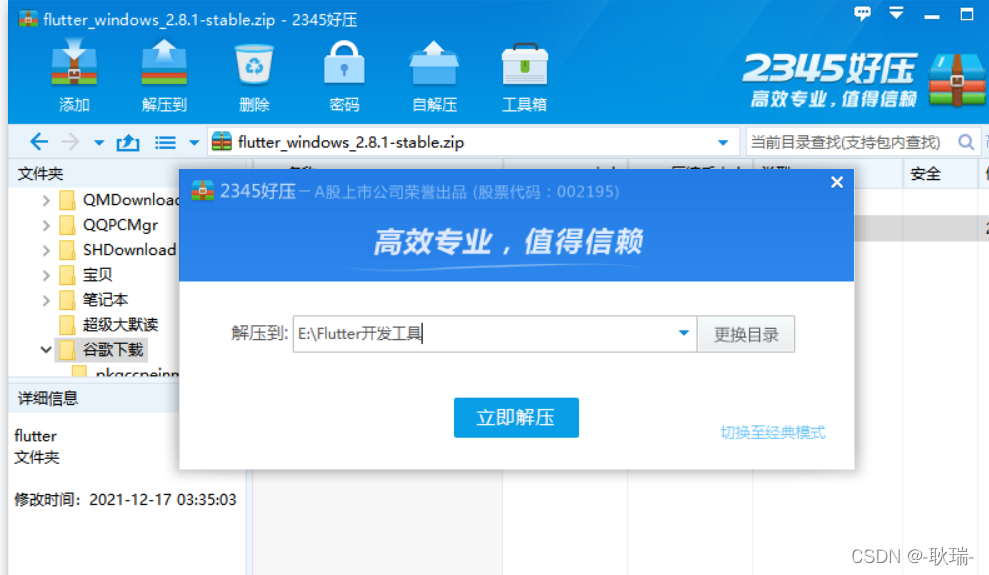This screenshot has width=989, height=575.
Task: Go back with the left arrow button
Action: point(39,142)
